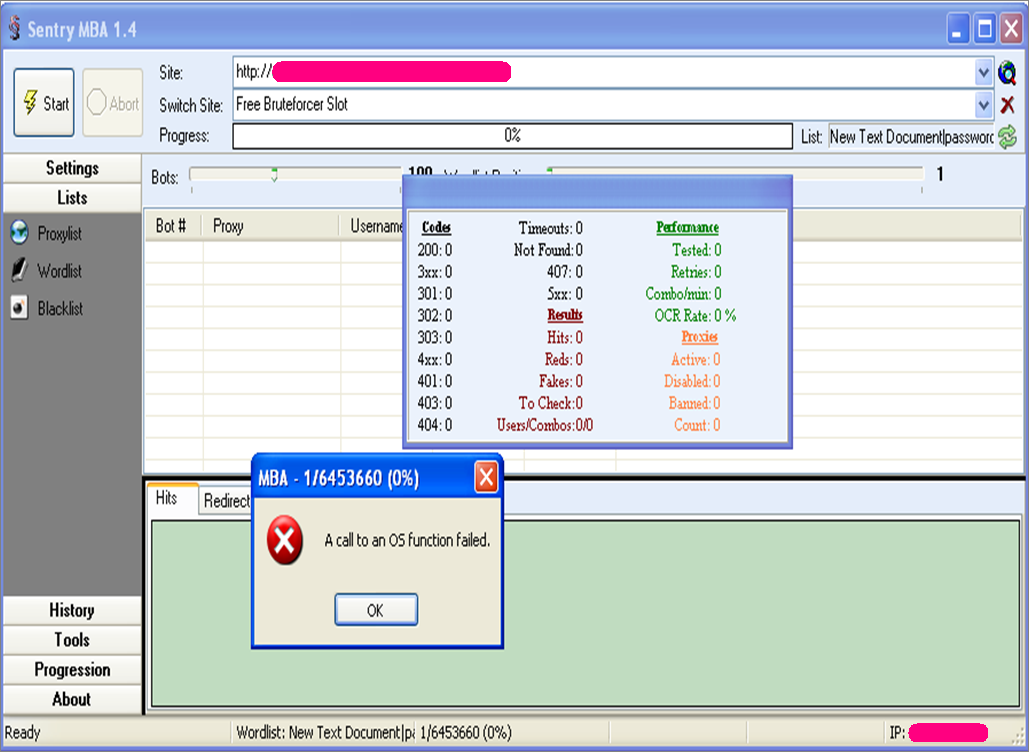Screen dimensions: 1029x752
Task: Click the 'Ready' status bar text
Action: click(x=22, y=732)
